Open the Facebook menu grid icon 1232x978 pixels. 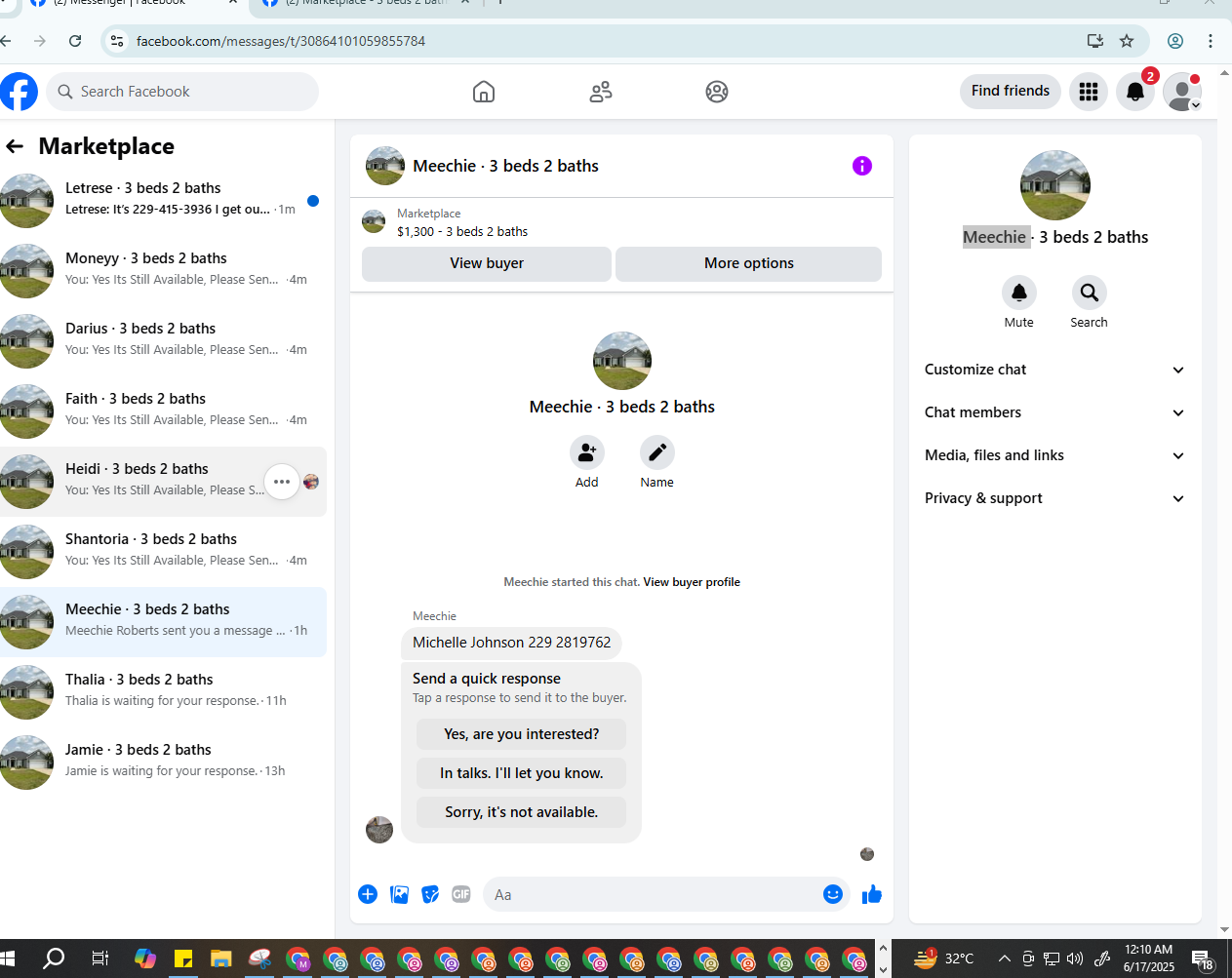point(1089,92)
